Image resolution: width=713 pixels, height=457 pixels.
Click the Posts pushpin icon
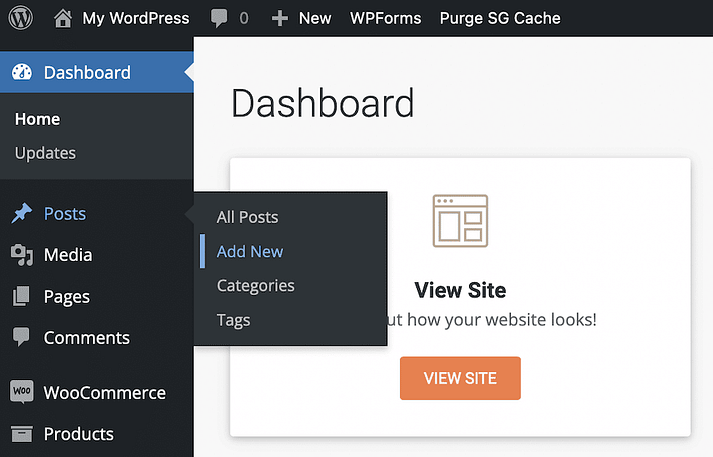click(x=22, y=213)
